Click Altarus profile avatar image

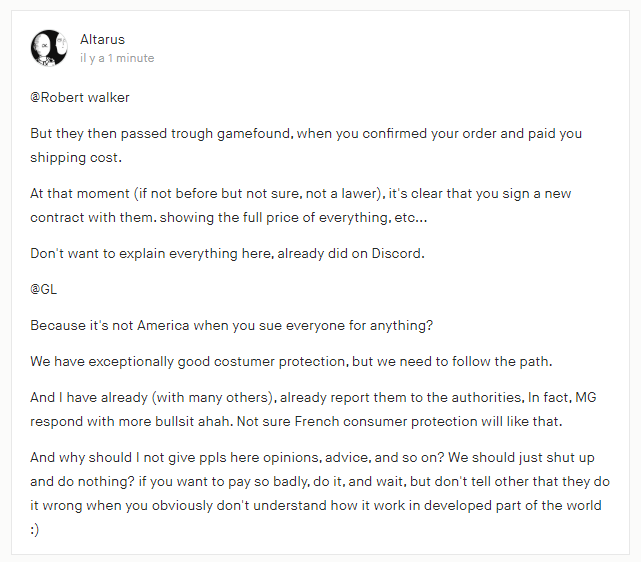click(x=49, y=48)
